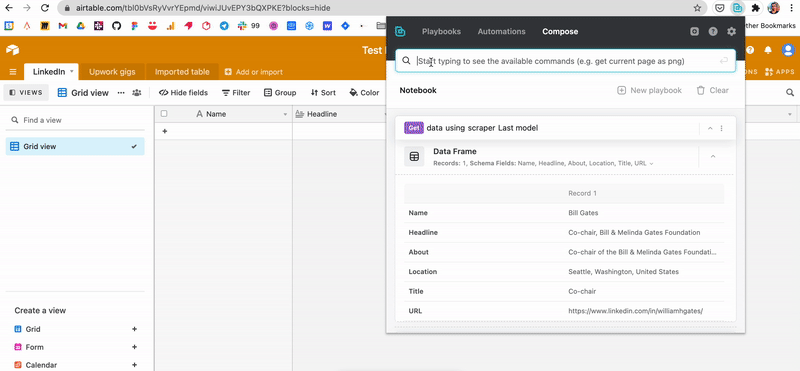
Task: Click Hide fields button
Action: (x=183, y=92)
